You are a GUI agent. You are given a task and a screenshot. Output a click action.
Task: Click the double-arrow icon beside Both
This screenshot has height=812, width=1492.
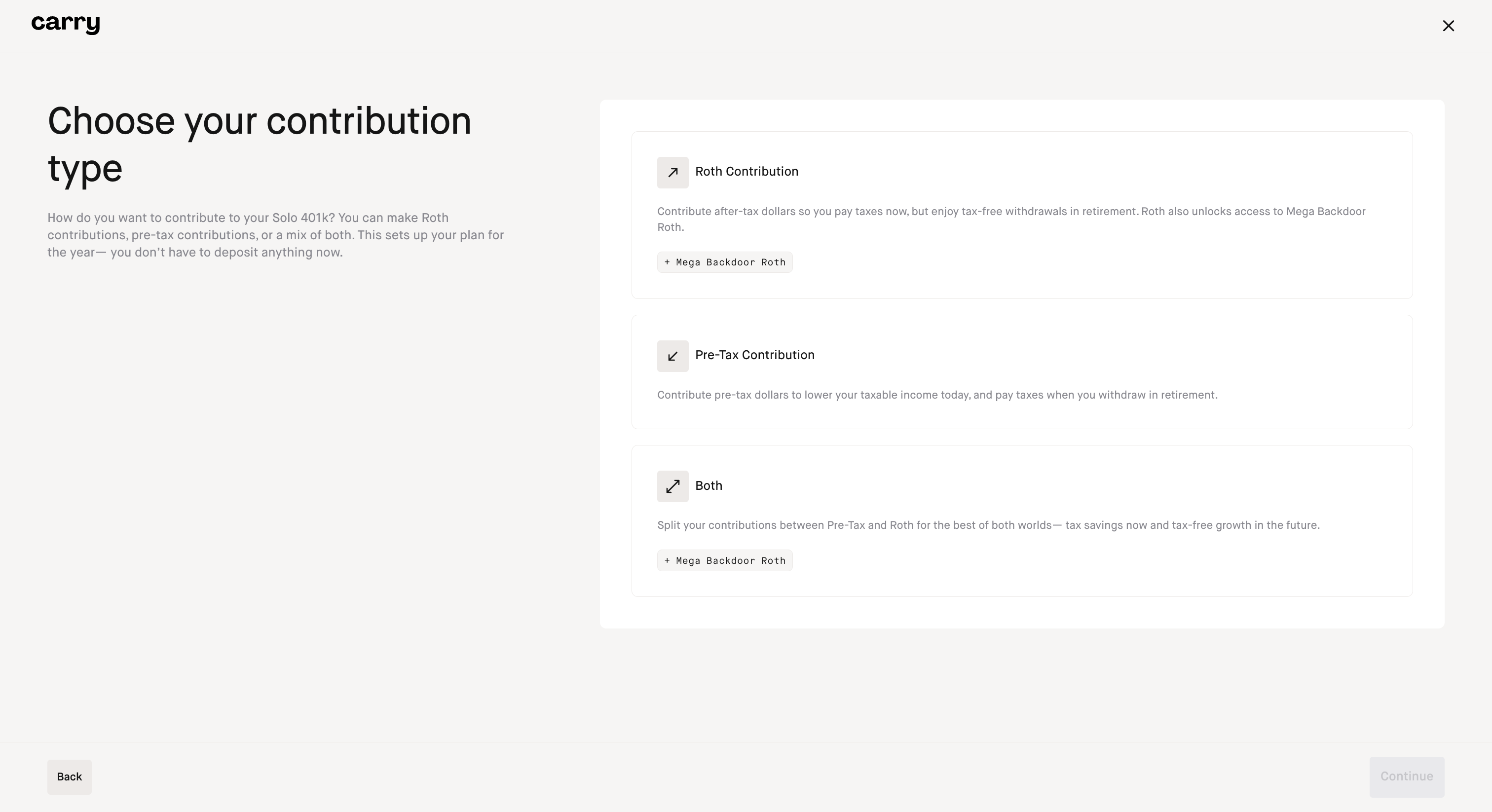672,486
